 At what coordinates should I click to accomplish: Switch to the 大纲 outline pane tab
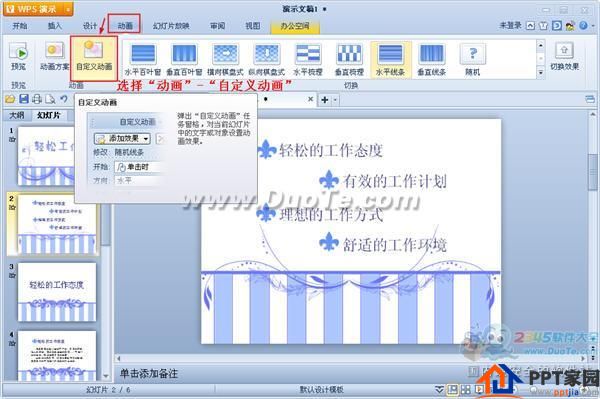point(16,115)
